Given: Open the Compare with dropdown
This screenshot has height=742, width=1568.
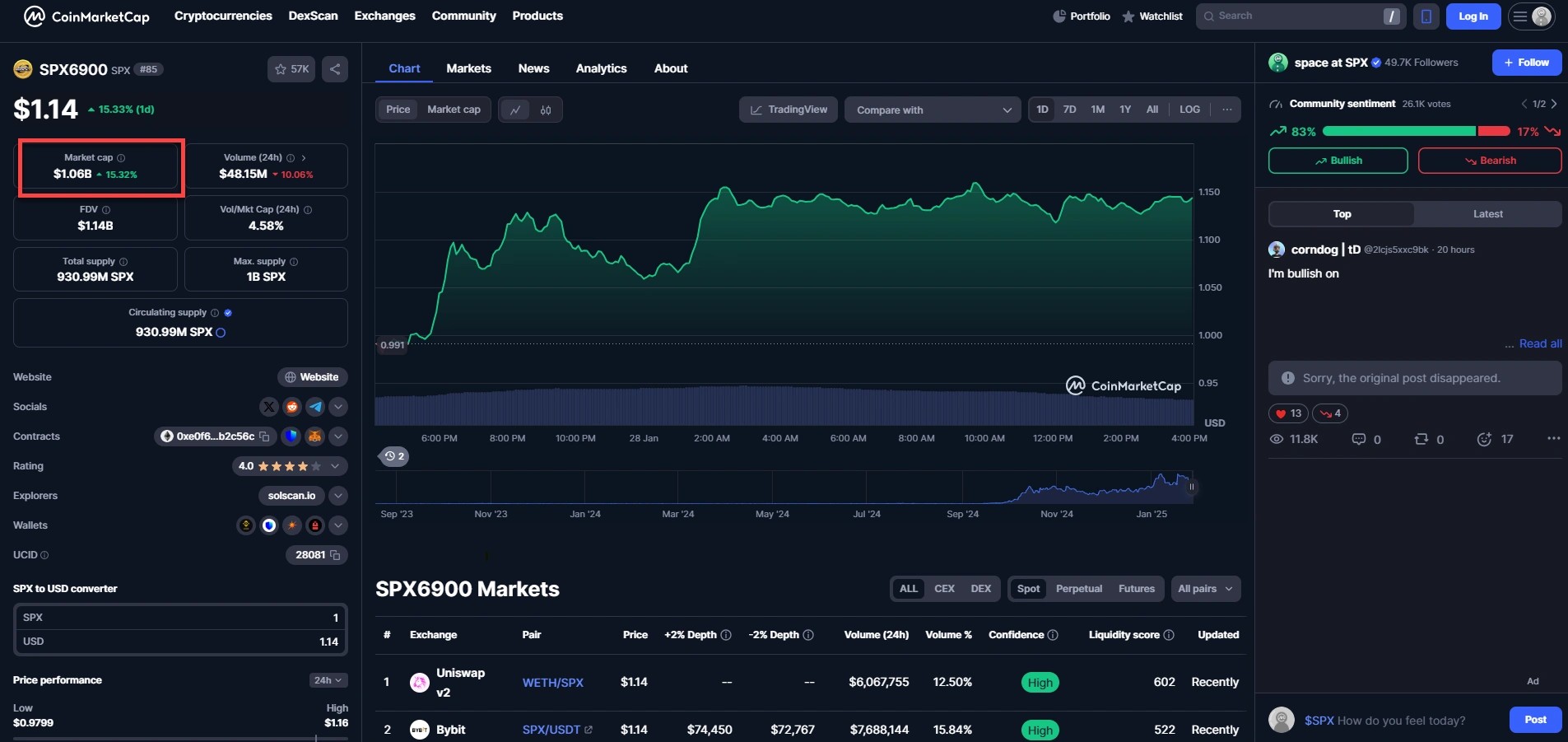Looking at the screenshot, I should 933,110.
